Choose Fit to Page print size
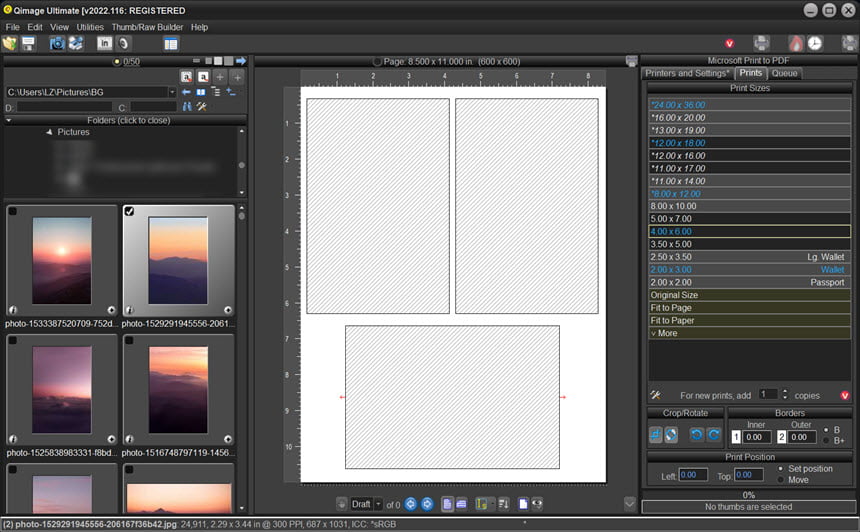 point(749,308)
